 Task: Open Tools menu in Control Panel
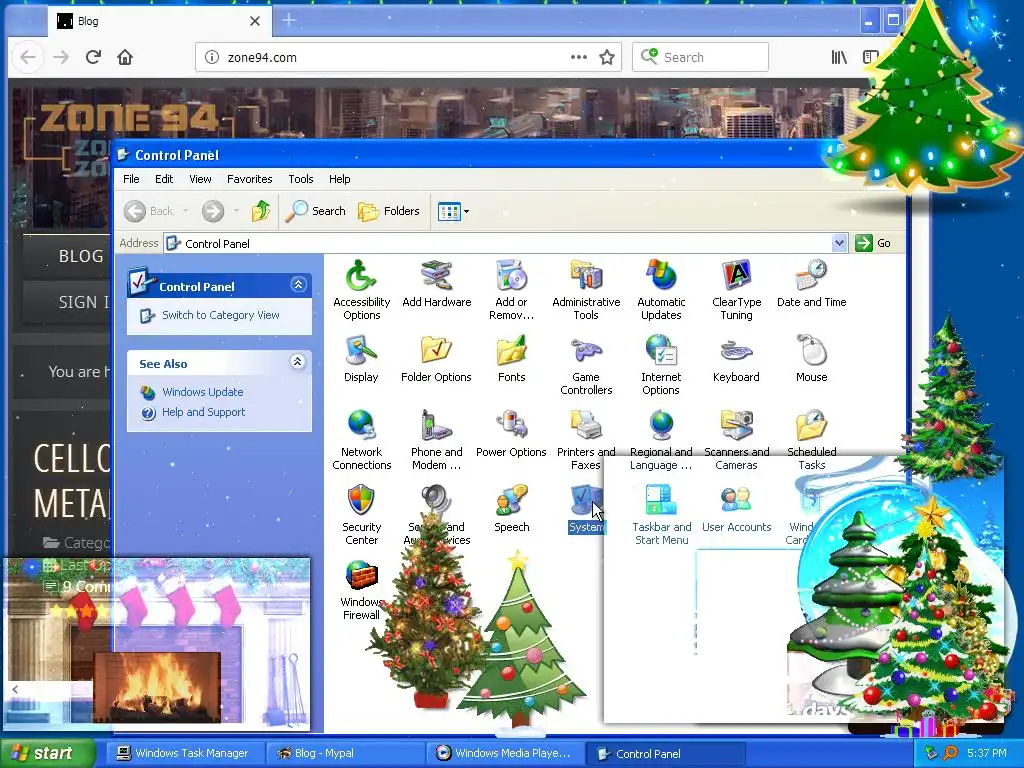coord(300,179)
